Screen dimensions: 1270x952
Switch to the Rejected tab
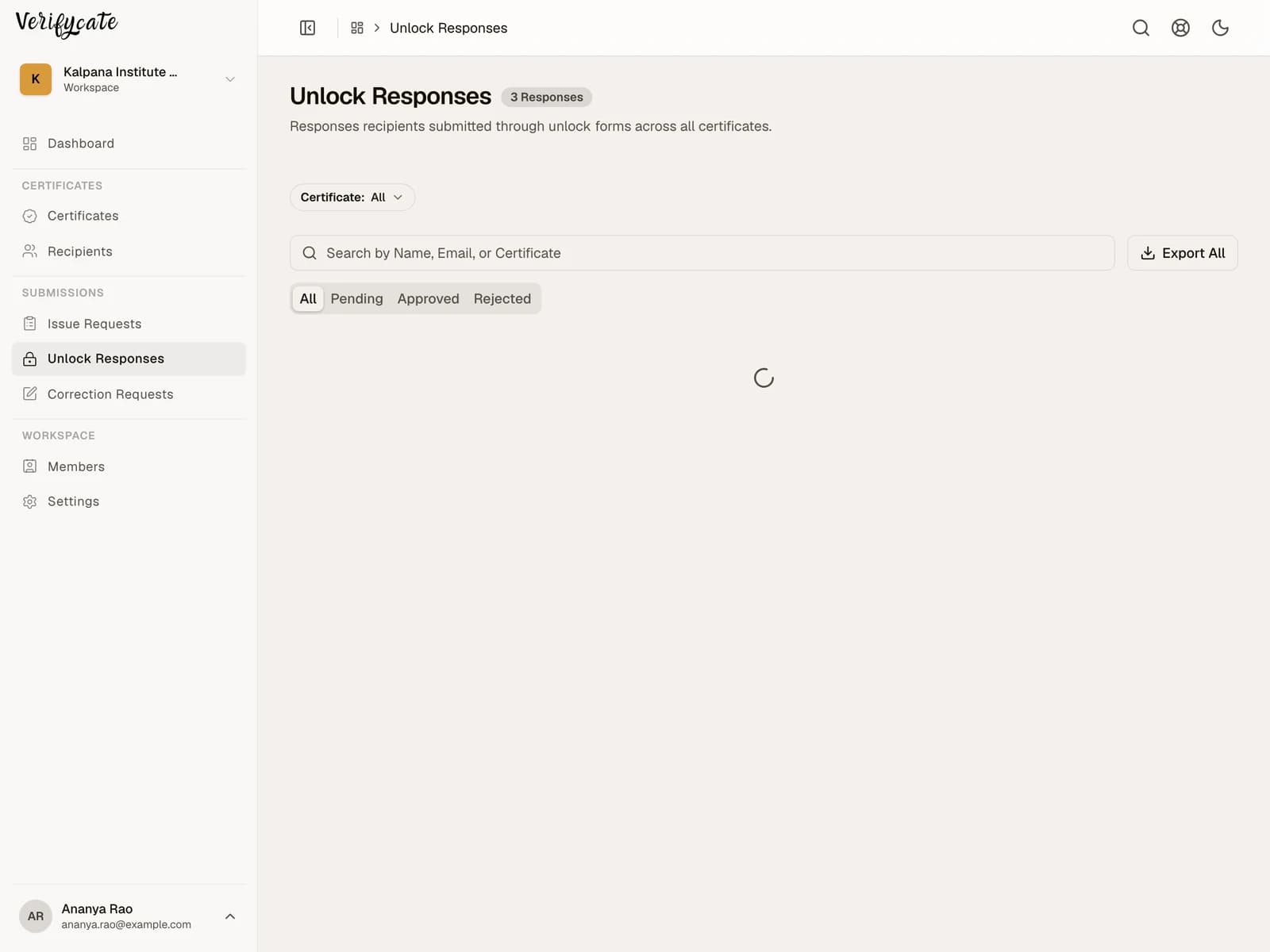click(502, 299)
